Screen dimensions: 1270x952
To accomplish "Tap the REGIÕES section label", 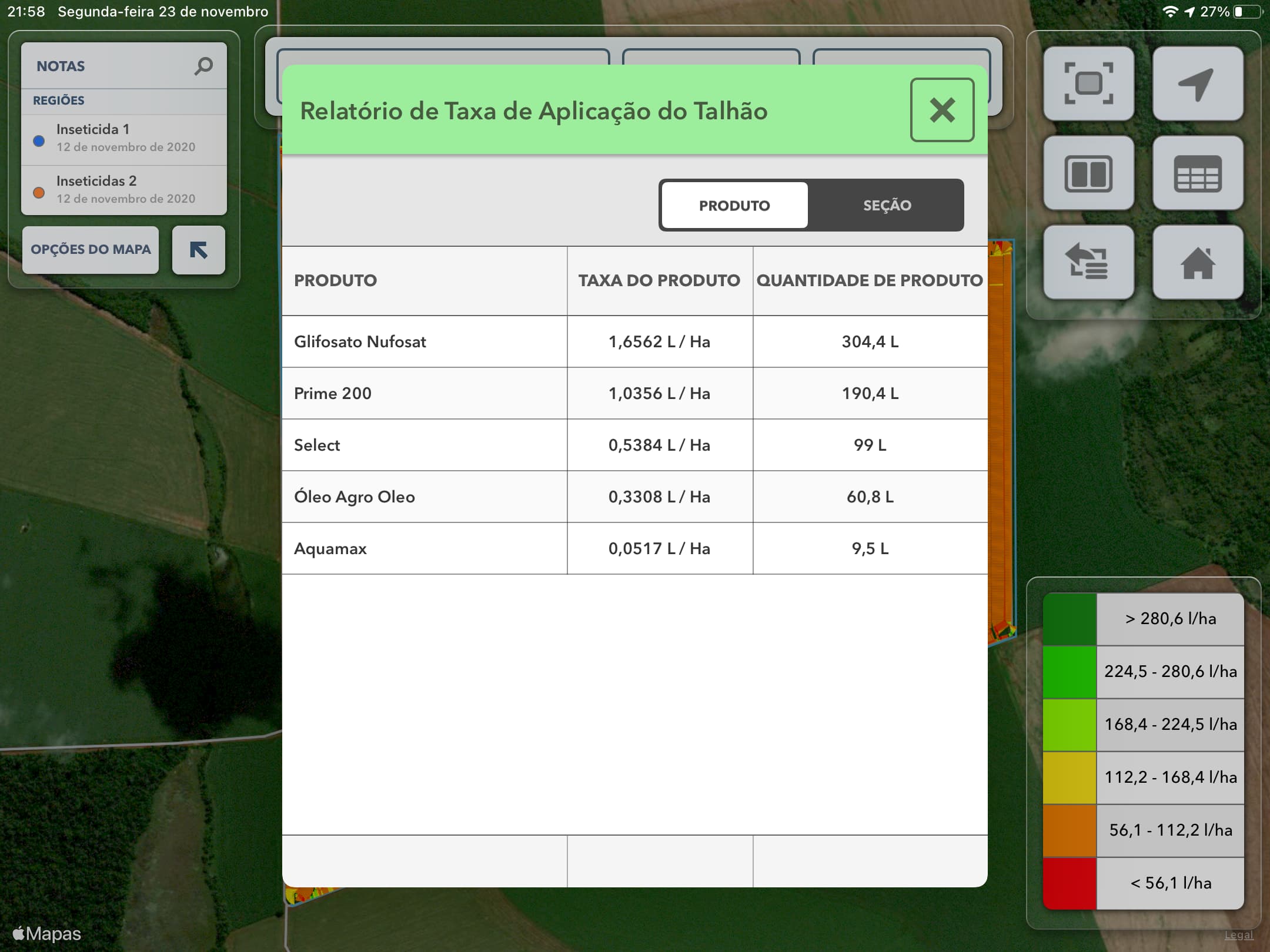I will coord(58,100).
